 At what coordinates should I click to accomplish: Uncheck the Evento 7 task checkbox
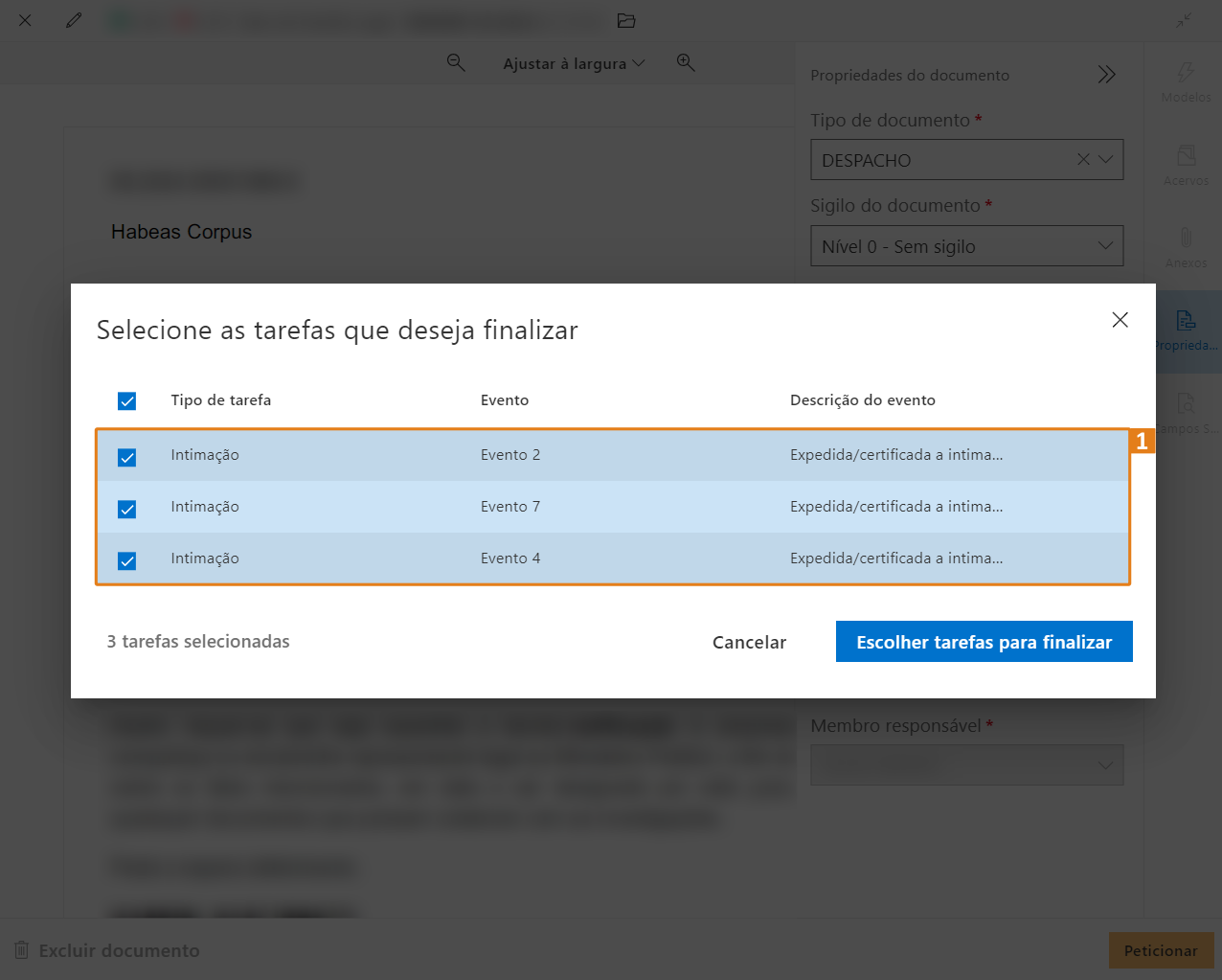tap(126, 509)
